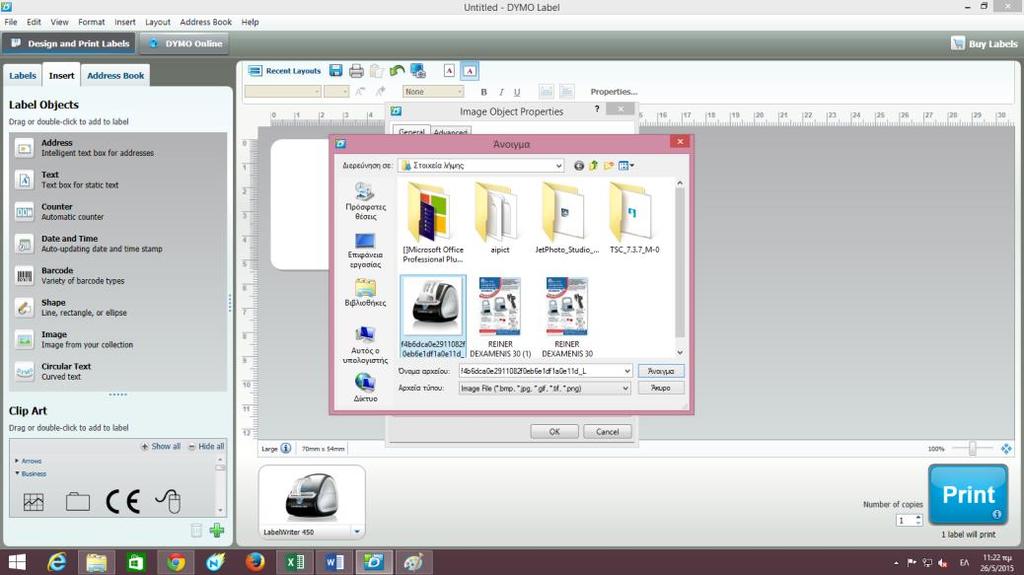Image resolution: width=1024 pixels, height=575 pixels.
Task: Add a Counter object to the label
Action: click(x=118, y=212)
